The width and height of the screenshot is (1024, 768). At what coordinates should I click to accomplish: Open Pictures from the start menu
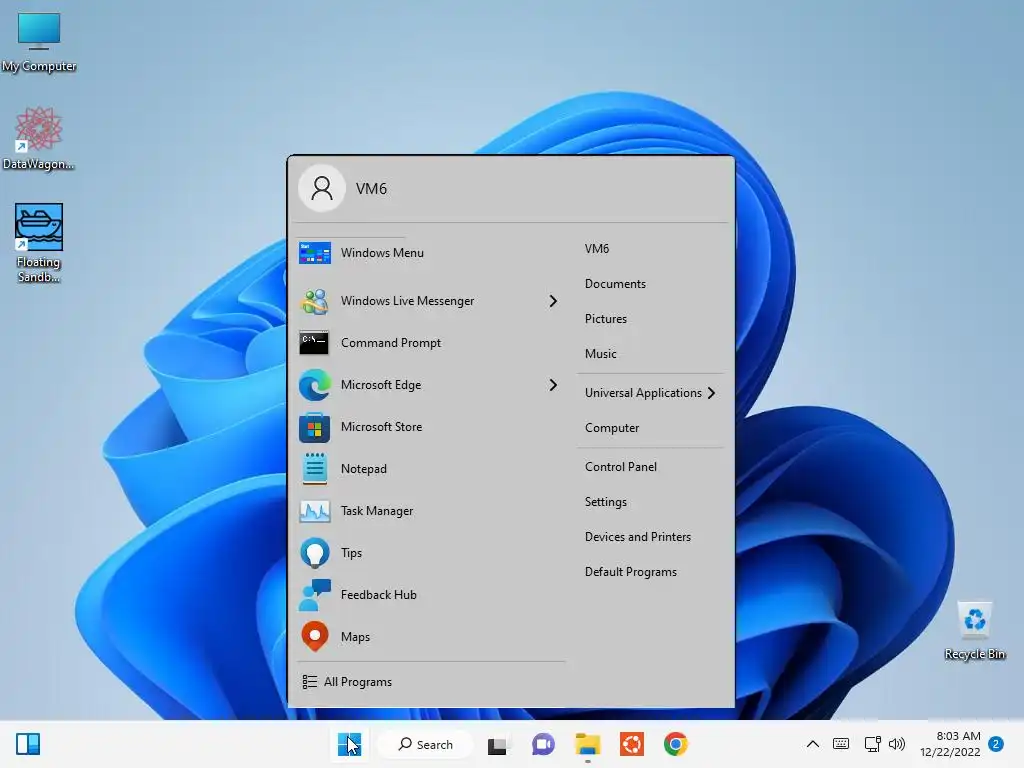[x=605, y=319]
